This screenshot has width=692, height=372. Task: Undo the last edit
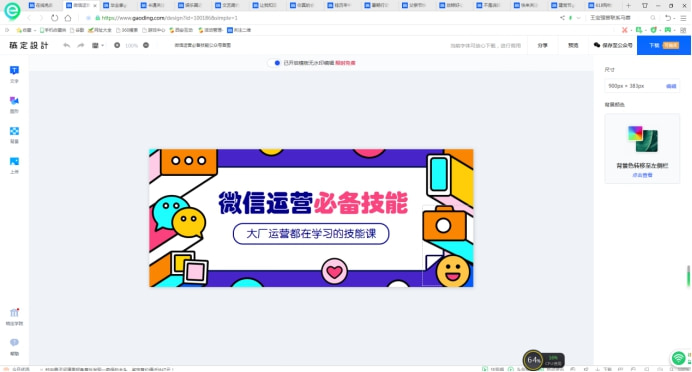tap(66, 45)
